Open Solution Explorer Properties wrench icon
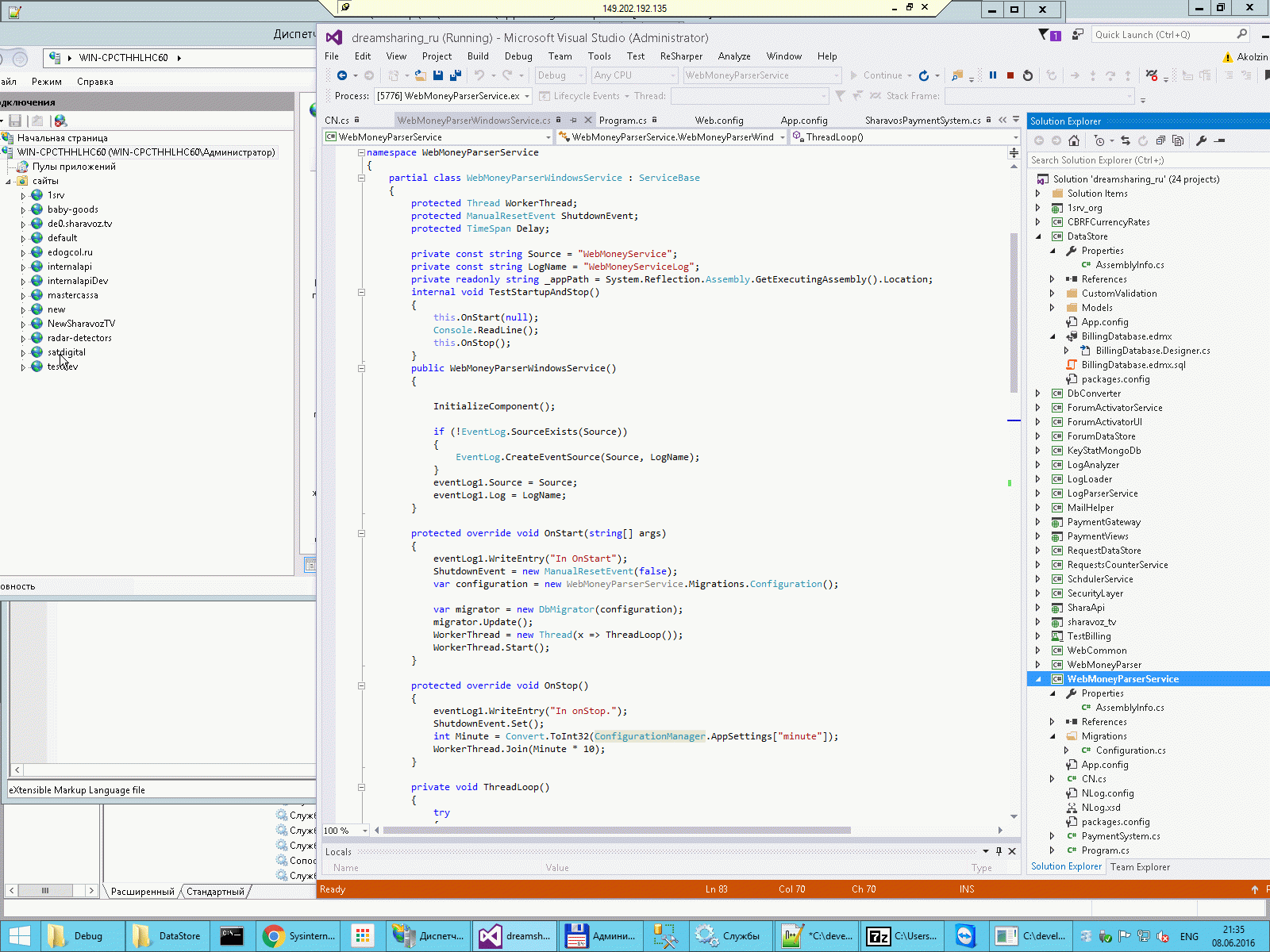This screenshot has height=952, width=1270. coord(1201,140)
